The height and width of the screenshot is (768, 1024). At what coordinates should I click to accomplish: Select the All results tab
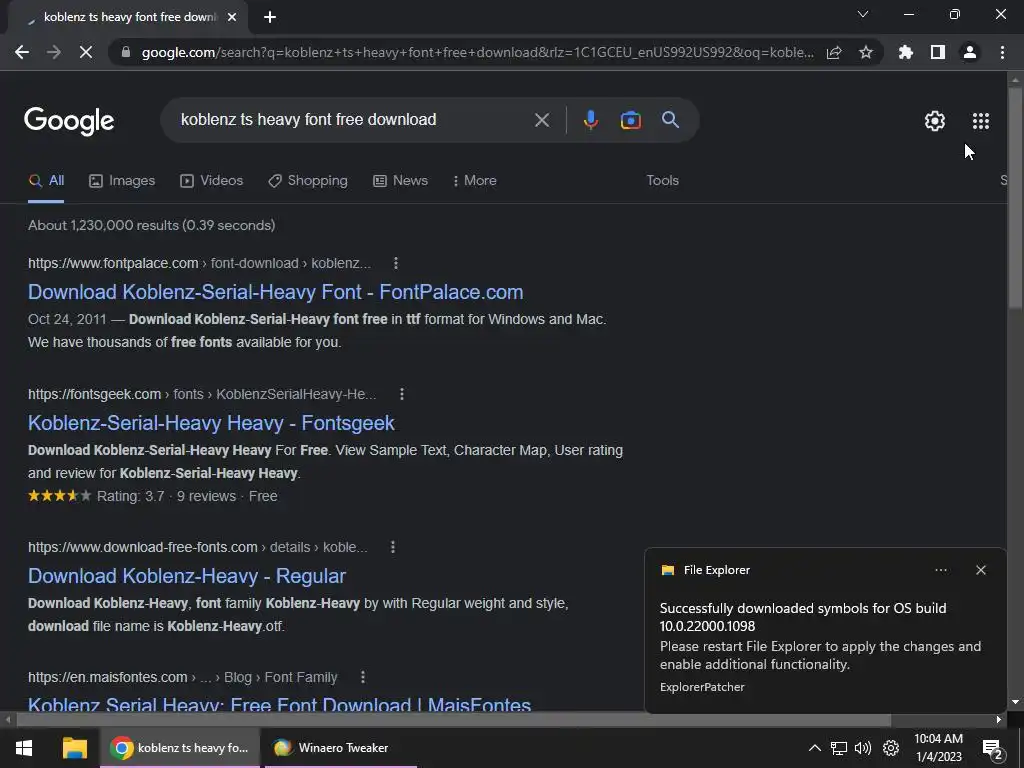coord(46,181)
